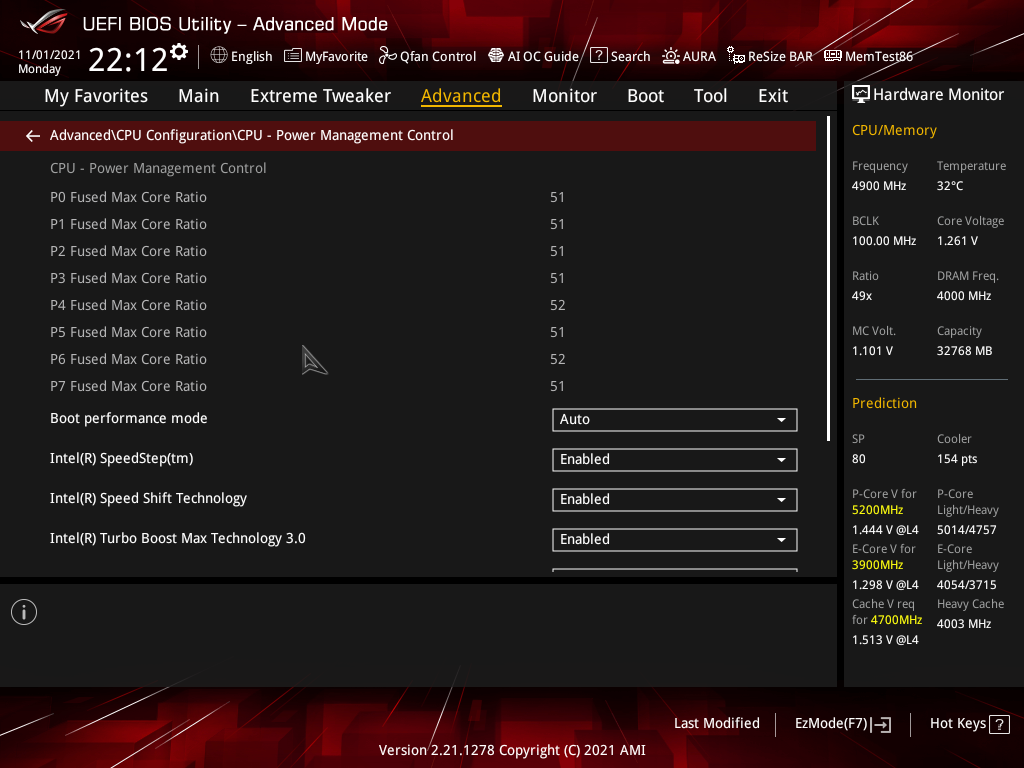The image size is (1024, 768).
Task: Click breadcrumb path Advanced\CPU Configuration
Action: point(141,135)
